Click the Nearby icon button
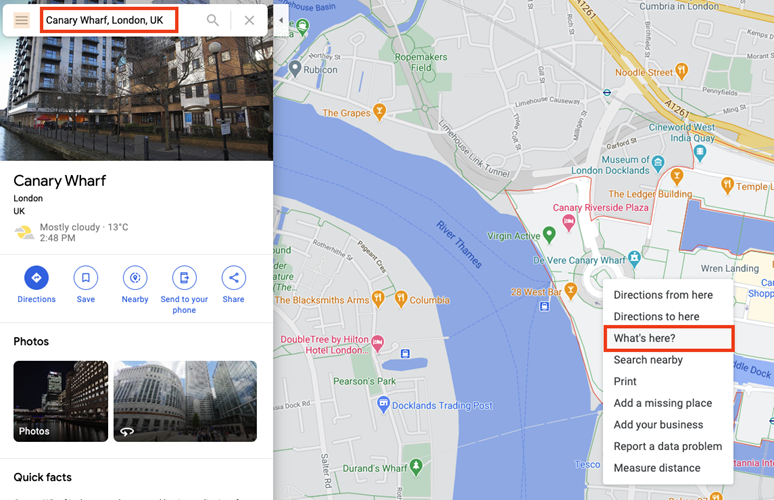The width and height of the screenshot is (774, 500). [x=135, y=277]
